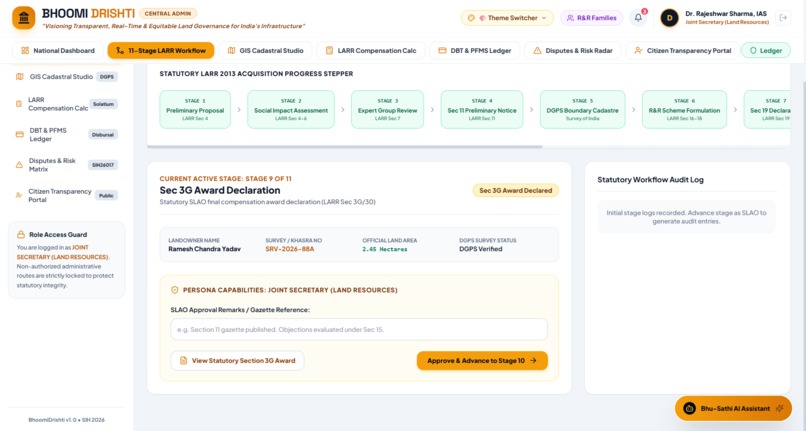Click the person icon on Citizen Transparency Portal tab
Screen dimensions: 806x431
pyautogui.click(x=638, y=50)
